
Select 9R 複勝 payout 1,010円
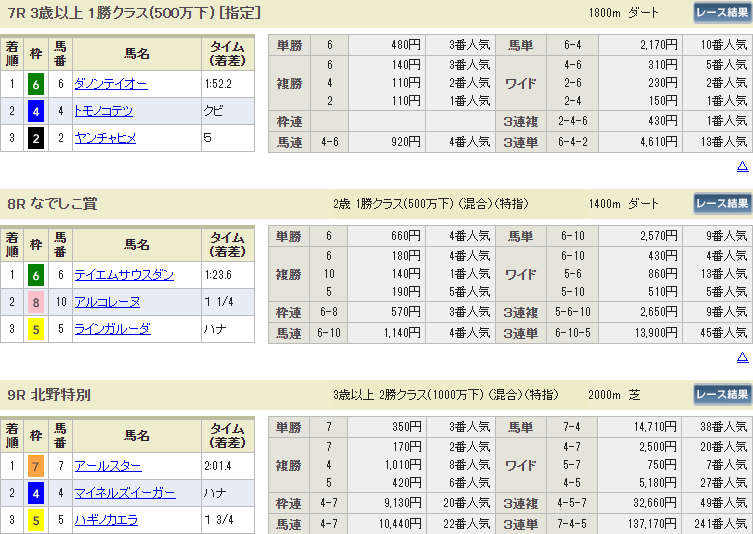(x=402, y=465)
